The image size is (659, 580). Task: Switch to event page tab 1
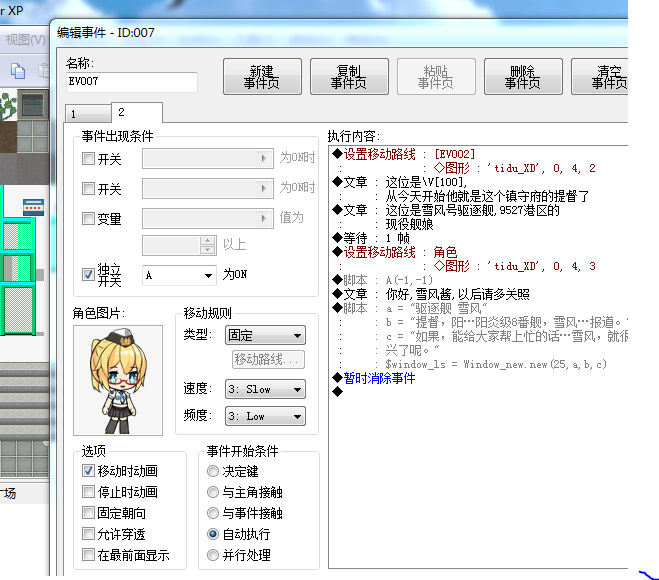[x=88, y=114]
